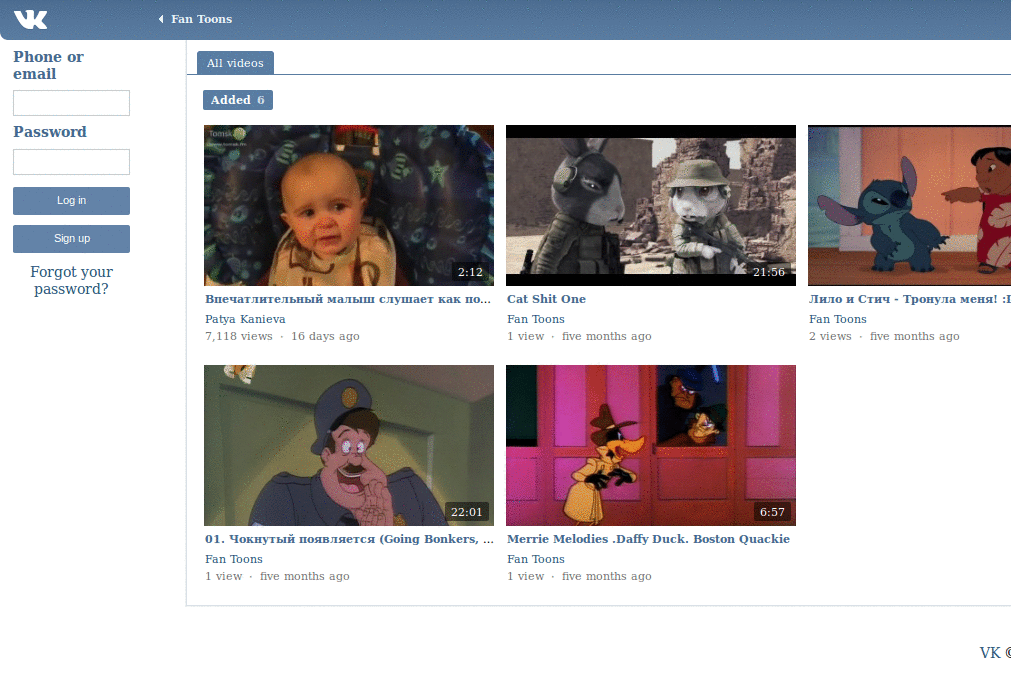Select the All videos tab
This screenshot has width=1024, height=677.
tap(235, 63)
